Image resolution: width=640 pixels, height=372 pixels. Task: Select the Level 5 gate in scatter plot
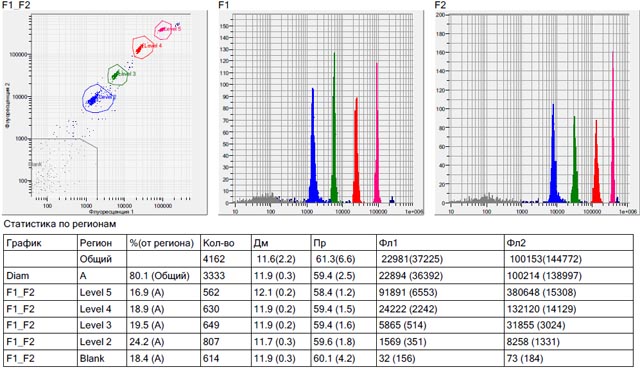coord(163,29)
